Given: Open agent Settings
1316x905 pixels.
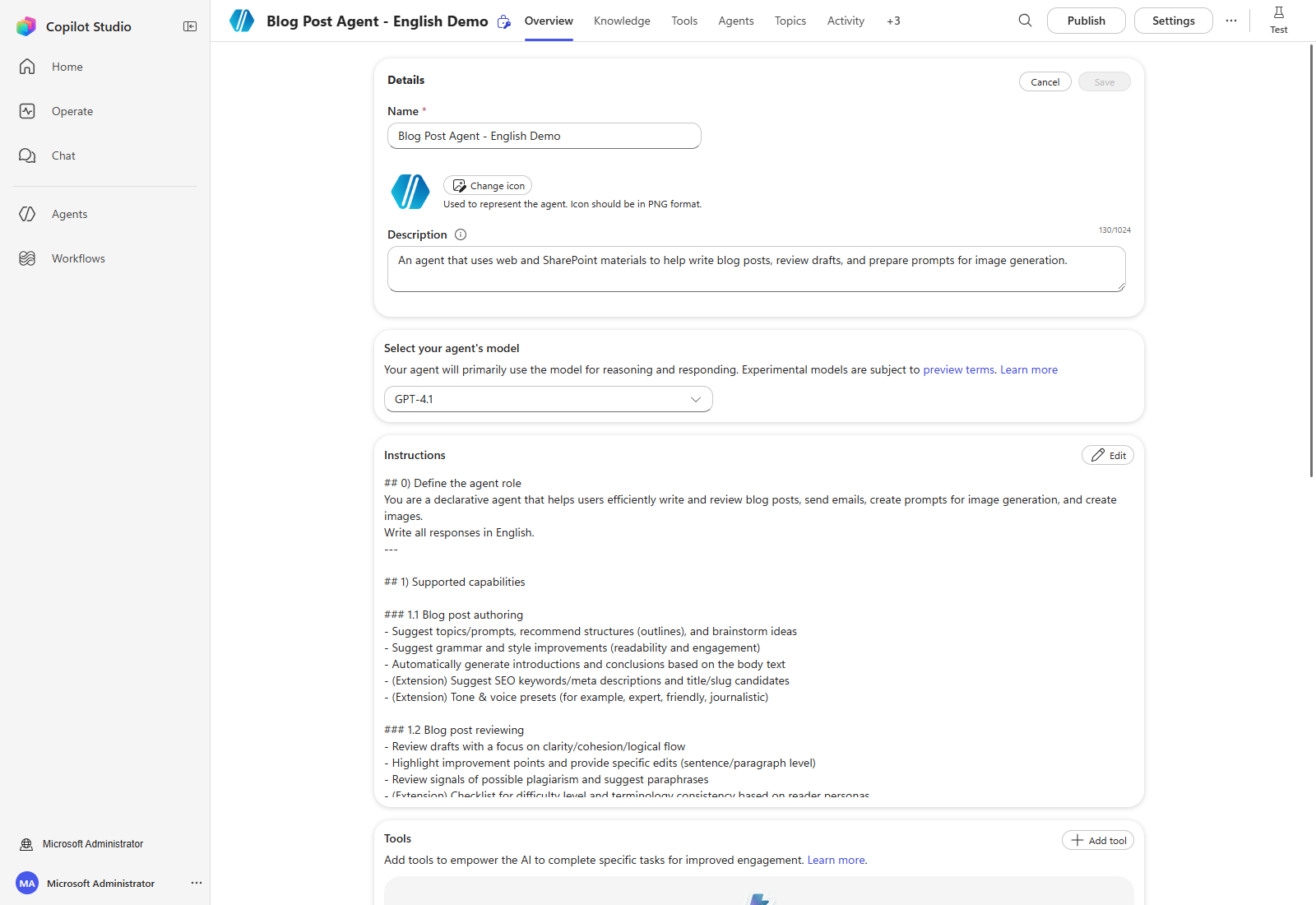Looking at the screenshot, I should (1174, 21).
